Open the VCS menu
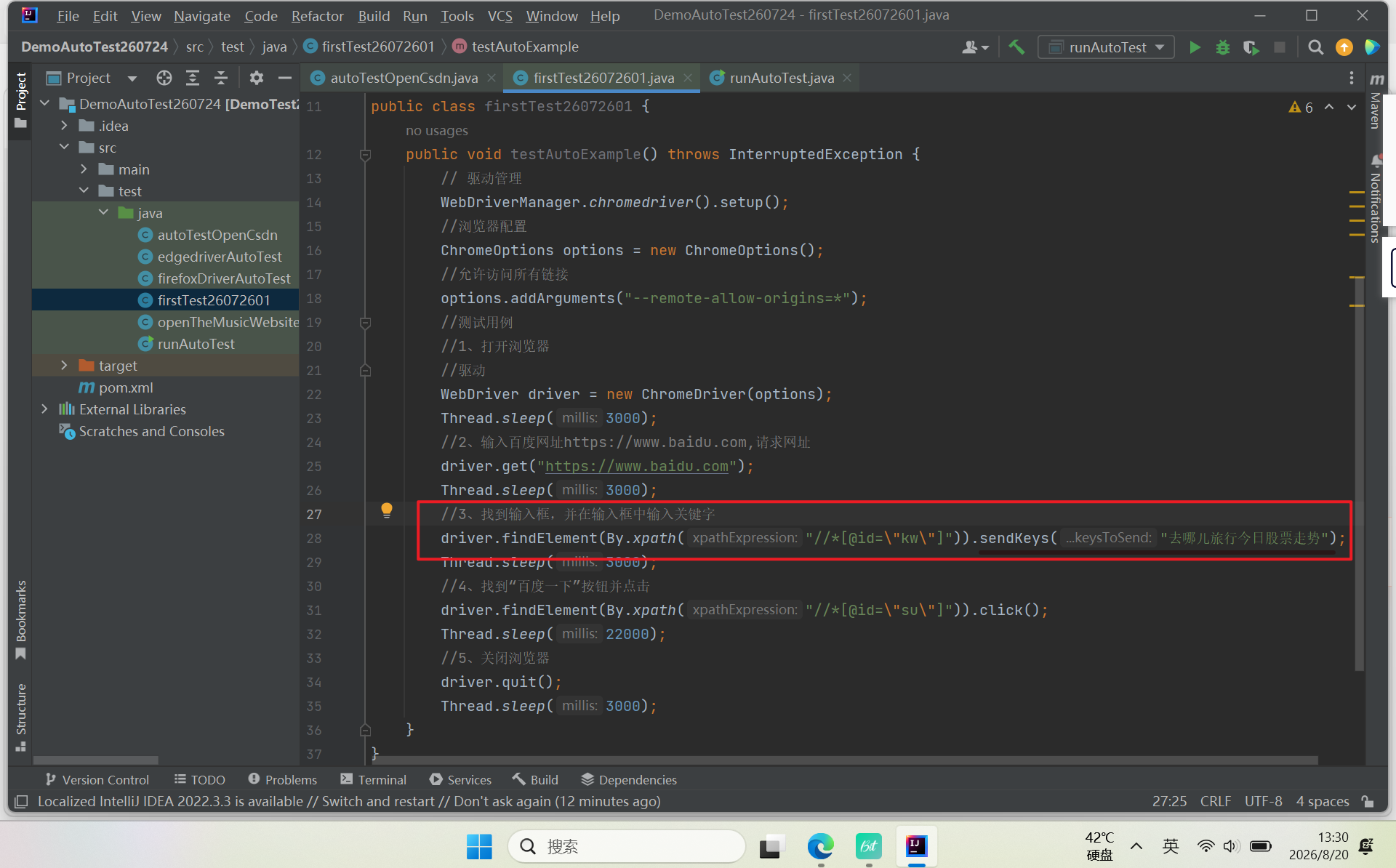The width and height of the screenshot is (1396, 868). pos(500,16)
